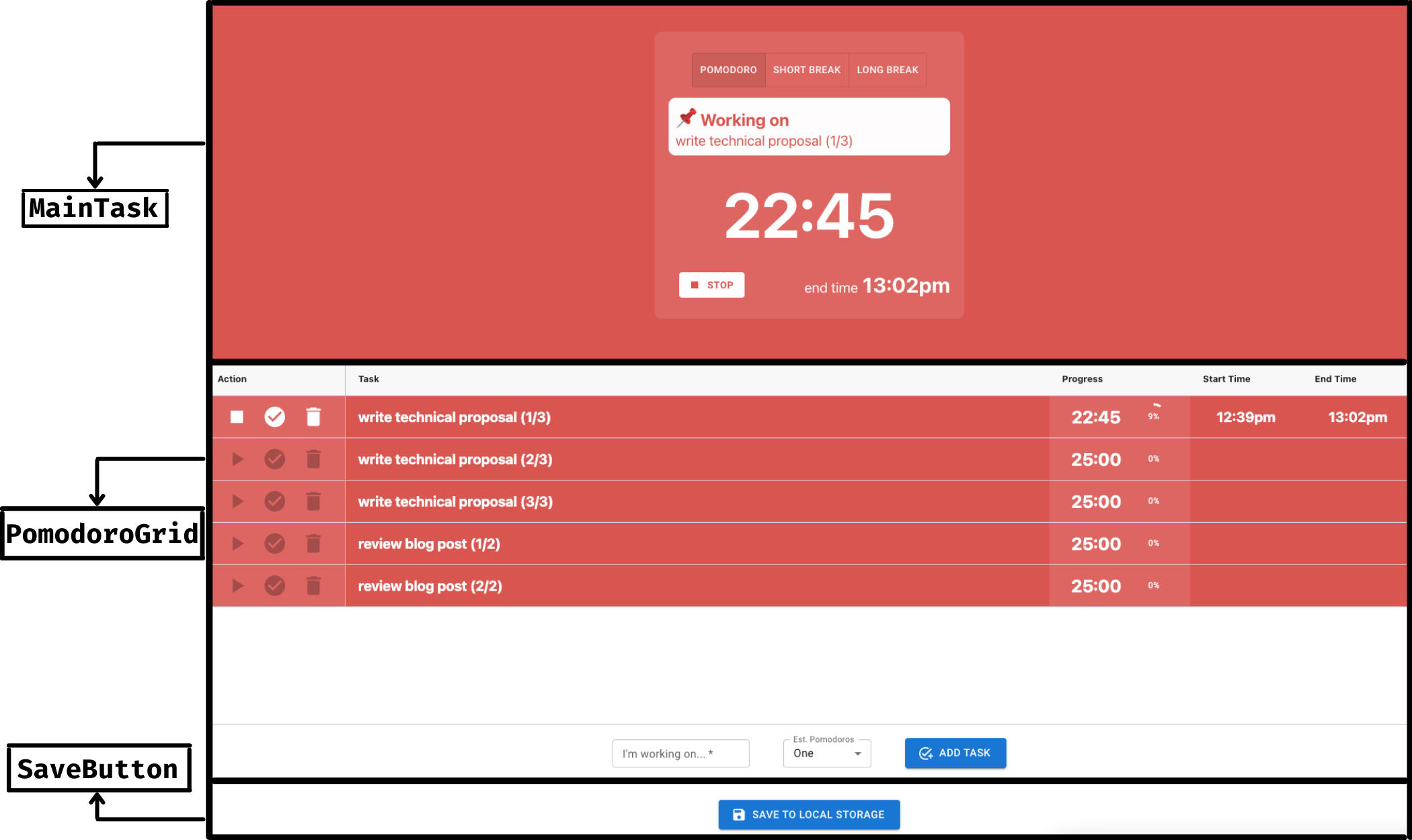Click the 9% circular progress indicator

point(1153,416)
